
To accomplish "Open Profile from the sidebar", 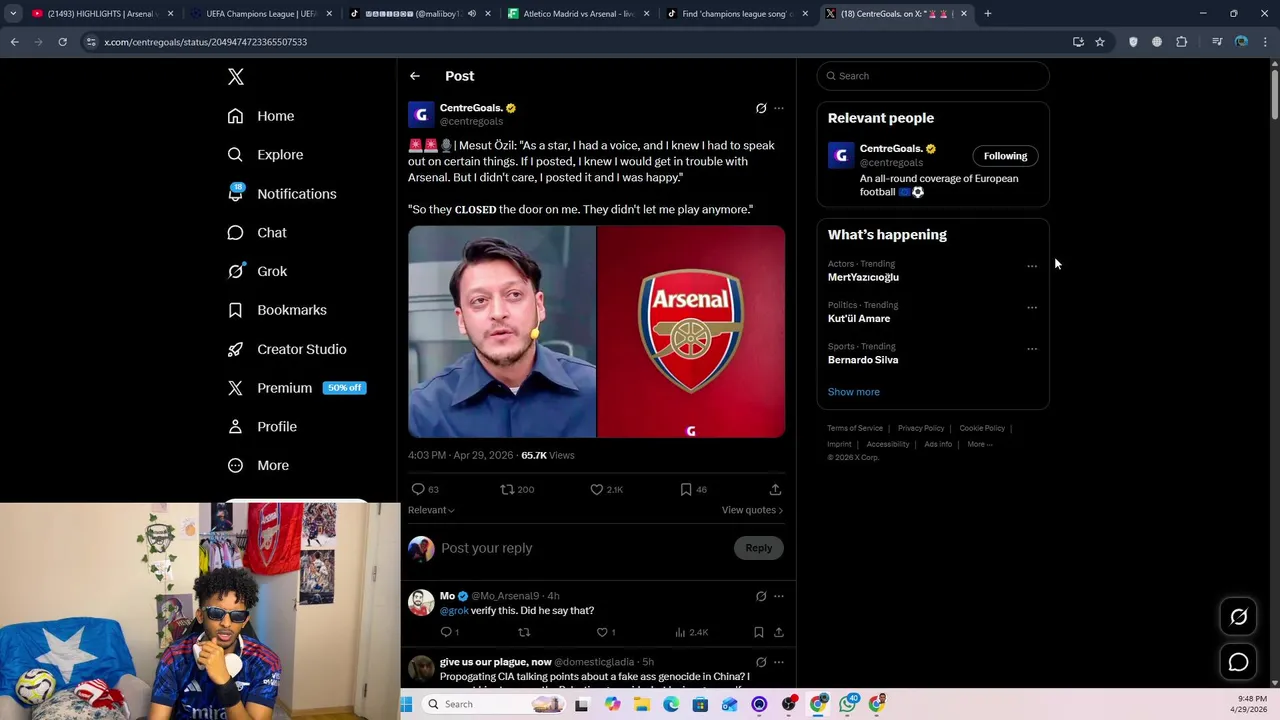I will (x=262, y=427).
